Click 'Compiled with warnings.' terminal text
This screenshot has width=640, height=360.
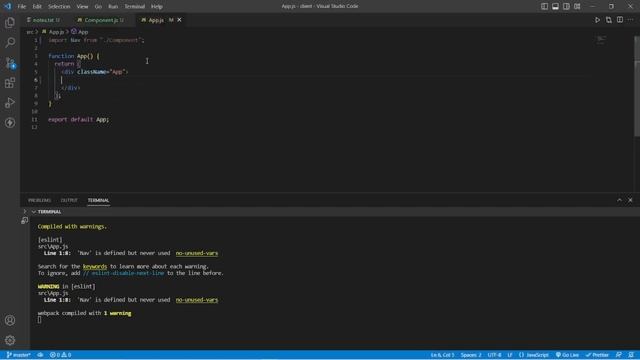pos(72,226)
